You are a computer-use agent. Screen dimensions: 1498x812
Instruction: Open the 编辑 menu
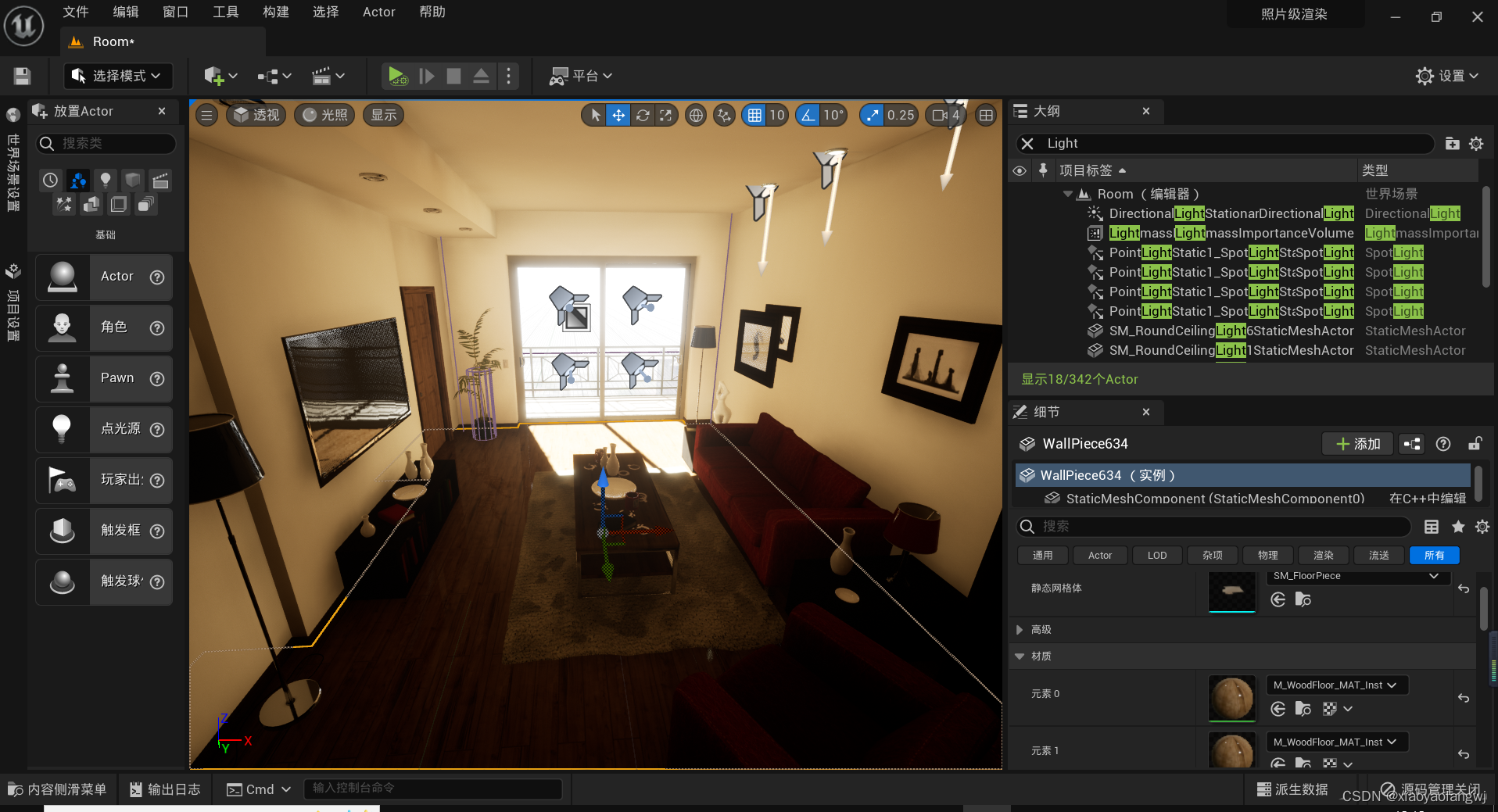coord(126,13)
